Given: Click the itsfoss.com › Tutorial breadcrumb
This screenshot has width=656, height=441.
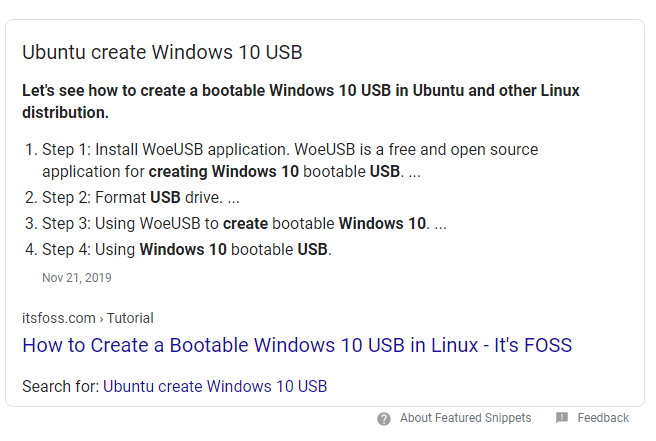Looking at the screenshot, I should pyautogui.click(x=88, y=318).
